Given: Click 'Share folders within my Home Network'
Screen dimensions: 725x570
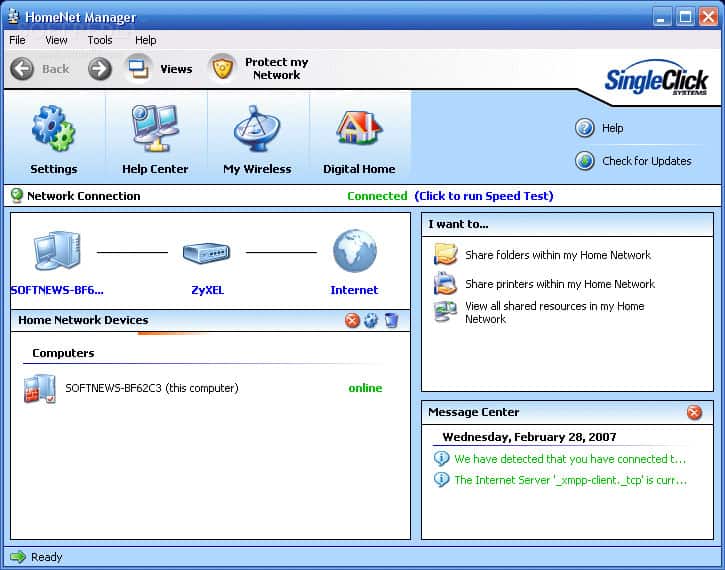Looking at the screenshot, I should (x=558, y=255).
